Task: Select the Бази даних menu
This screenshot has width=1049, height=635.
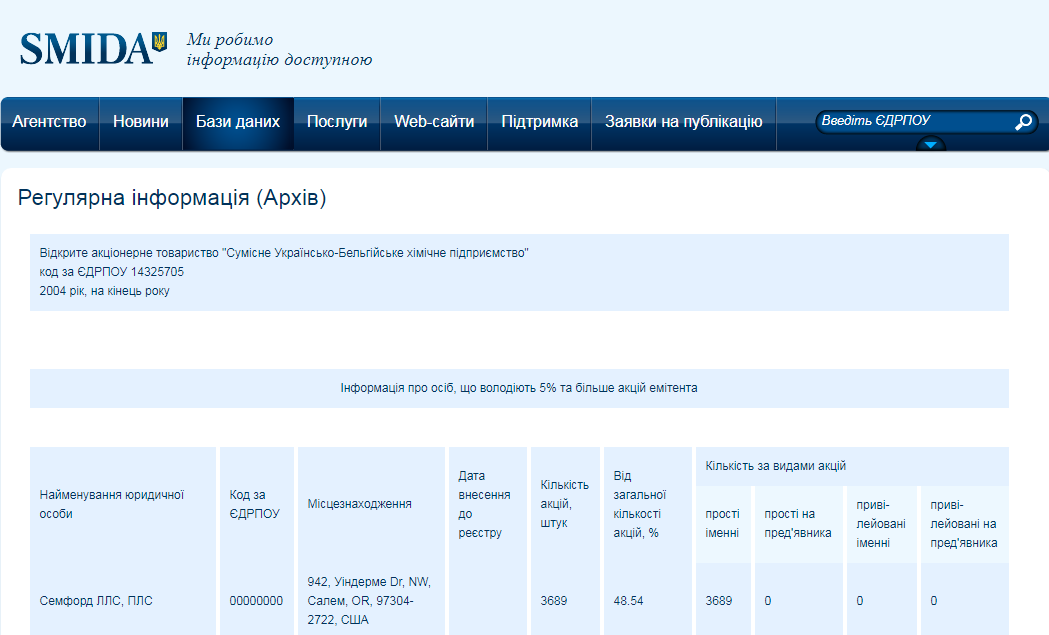Action: 238,122
